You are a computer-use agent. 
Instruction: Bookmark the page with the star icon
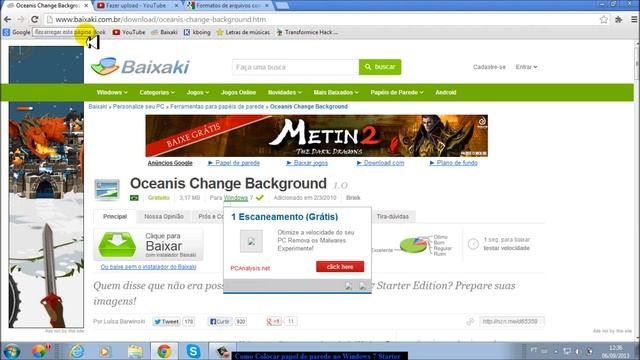tap(604, 19)
